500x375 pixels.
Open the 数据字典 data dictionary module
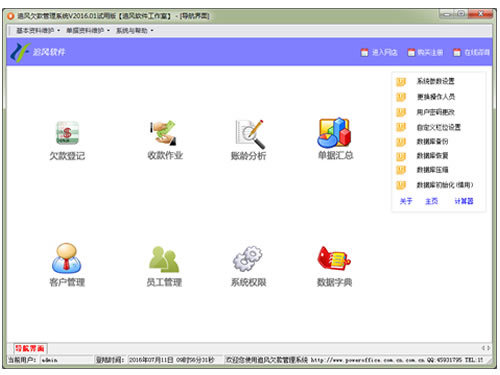(334, 266)
